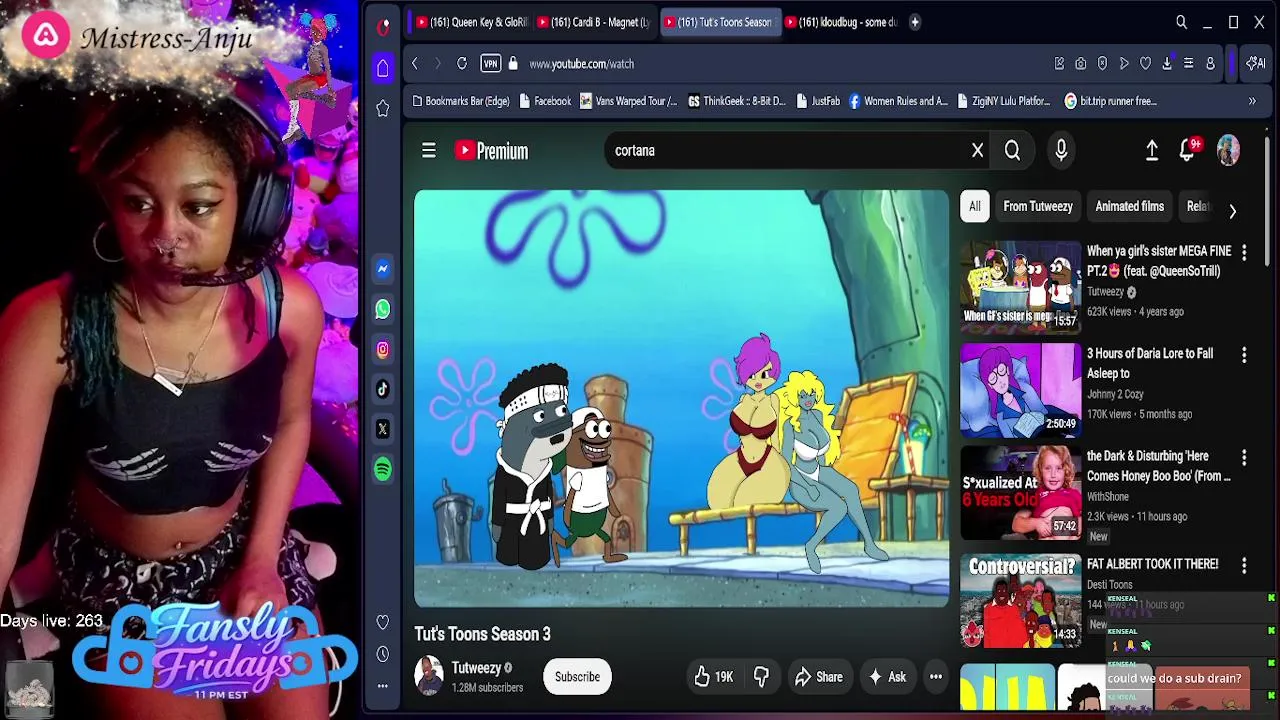Open WhatsApp in the sidebar
Image resolution: width=1280 pixels, height=720 pixels.
(x=383, y=309)
